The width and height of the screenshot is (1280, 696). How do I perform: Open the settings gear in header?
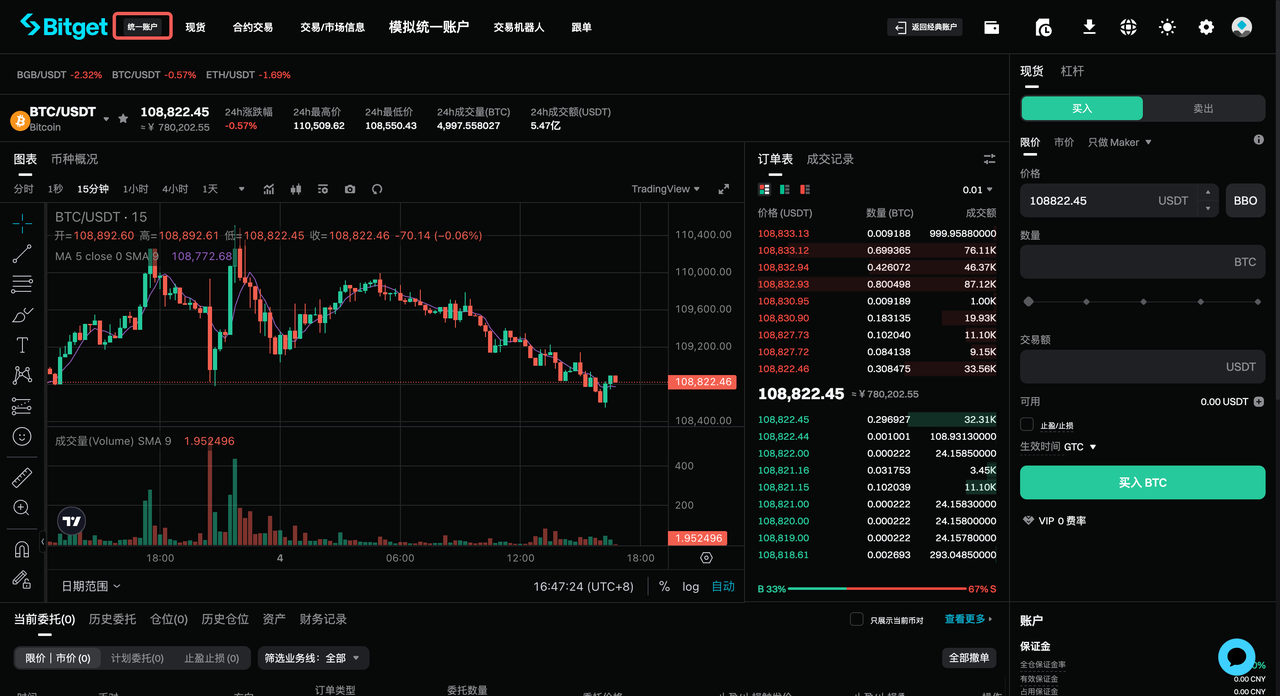tap(1206, 27)
